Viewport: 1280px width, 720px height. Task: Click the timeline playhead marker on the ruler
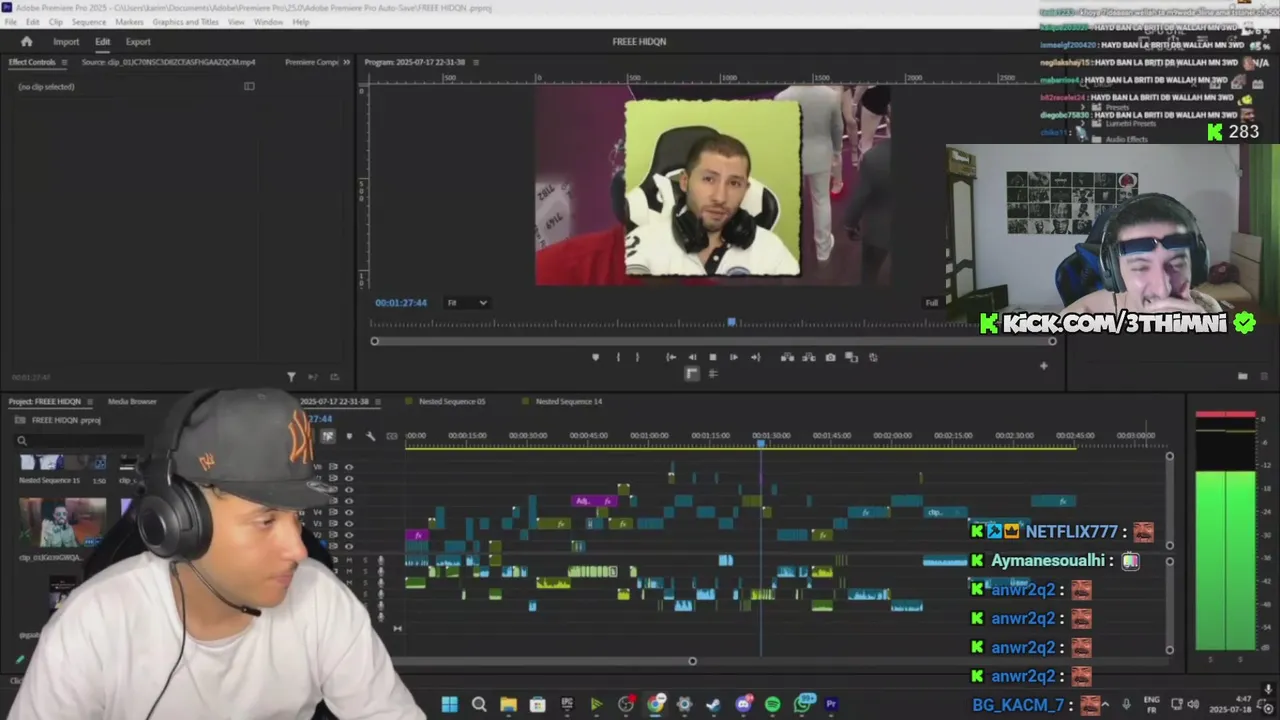[x=760, y=442]
